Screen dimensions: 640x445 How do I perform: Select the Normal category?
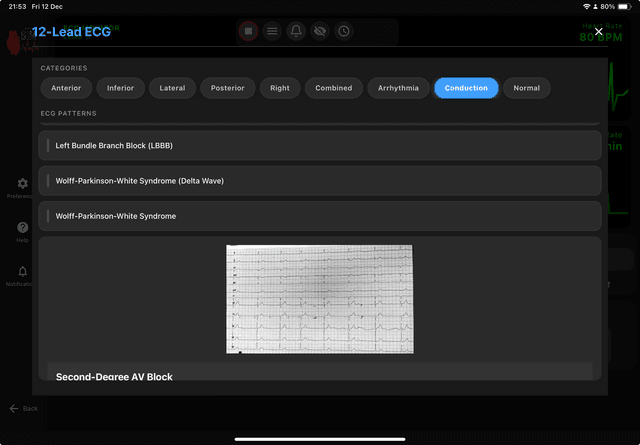tap(527, 88)
